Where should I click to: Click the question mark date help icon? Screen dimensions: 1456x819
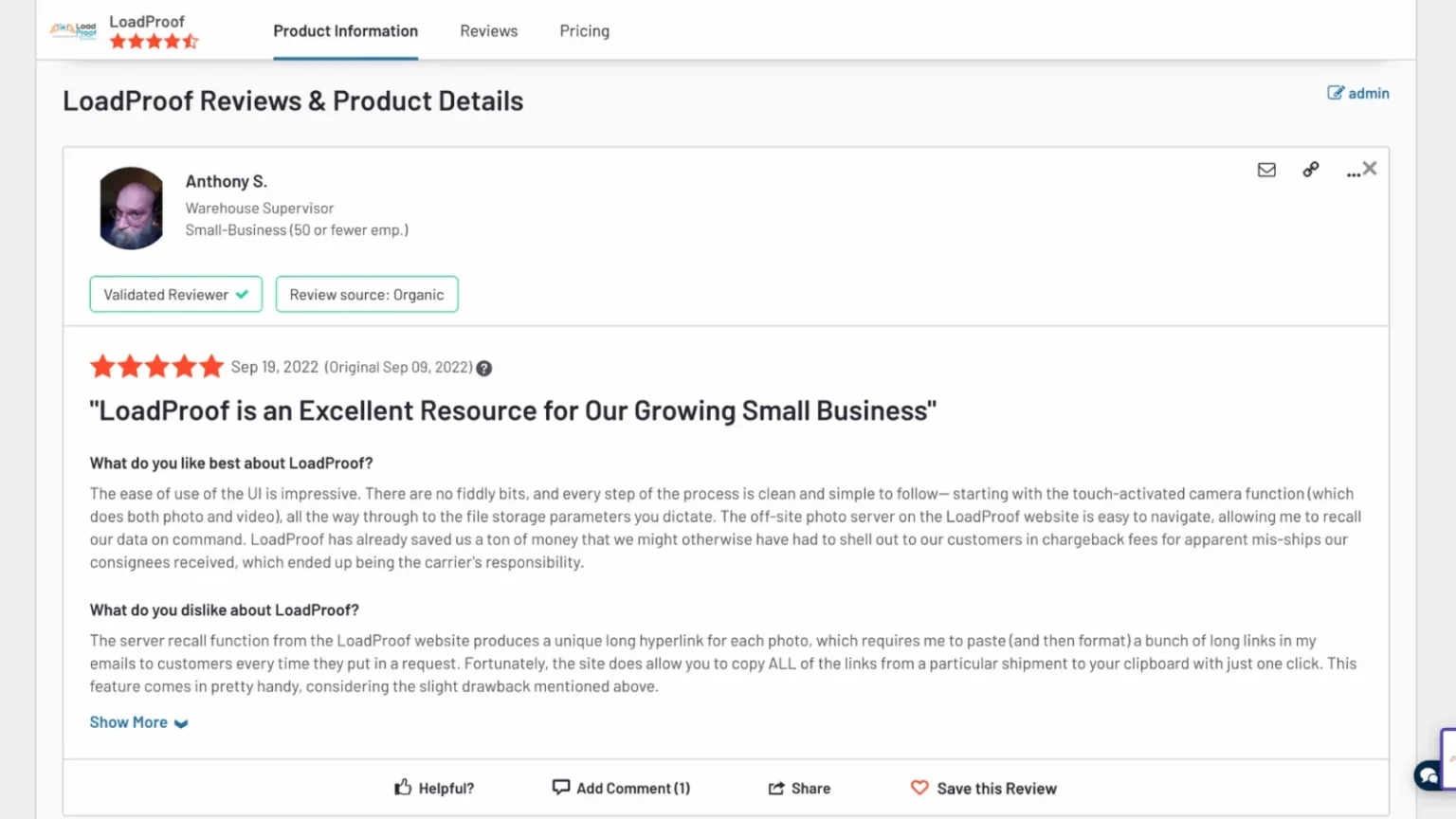coord(484,368)
